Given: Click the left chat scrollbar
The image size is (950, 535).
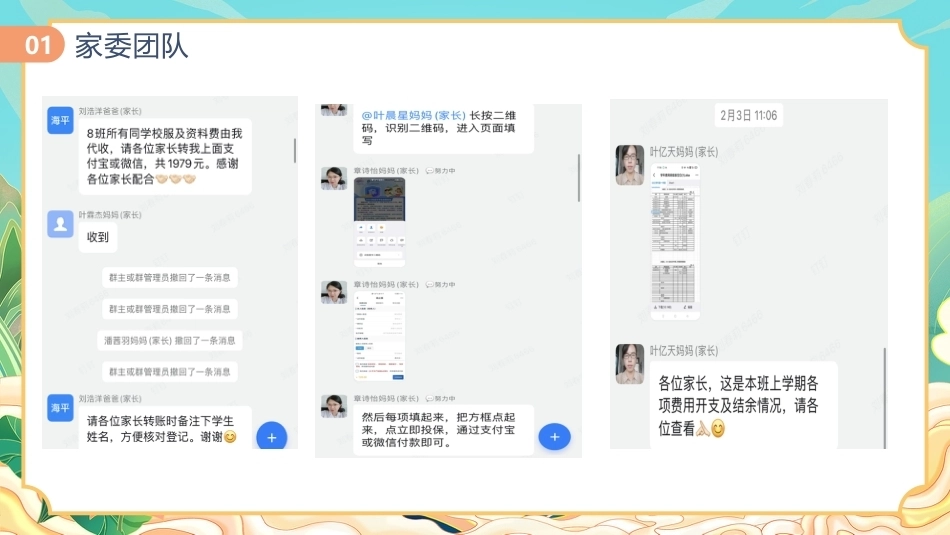Looking at the screenshot, I should pyautogui.click(x=295, y=150).
